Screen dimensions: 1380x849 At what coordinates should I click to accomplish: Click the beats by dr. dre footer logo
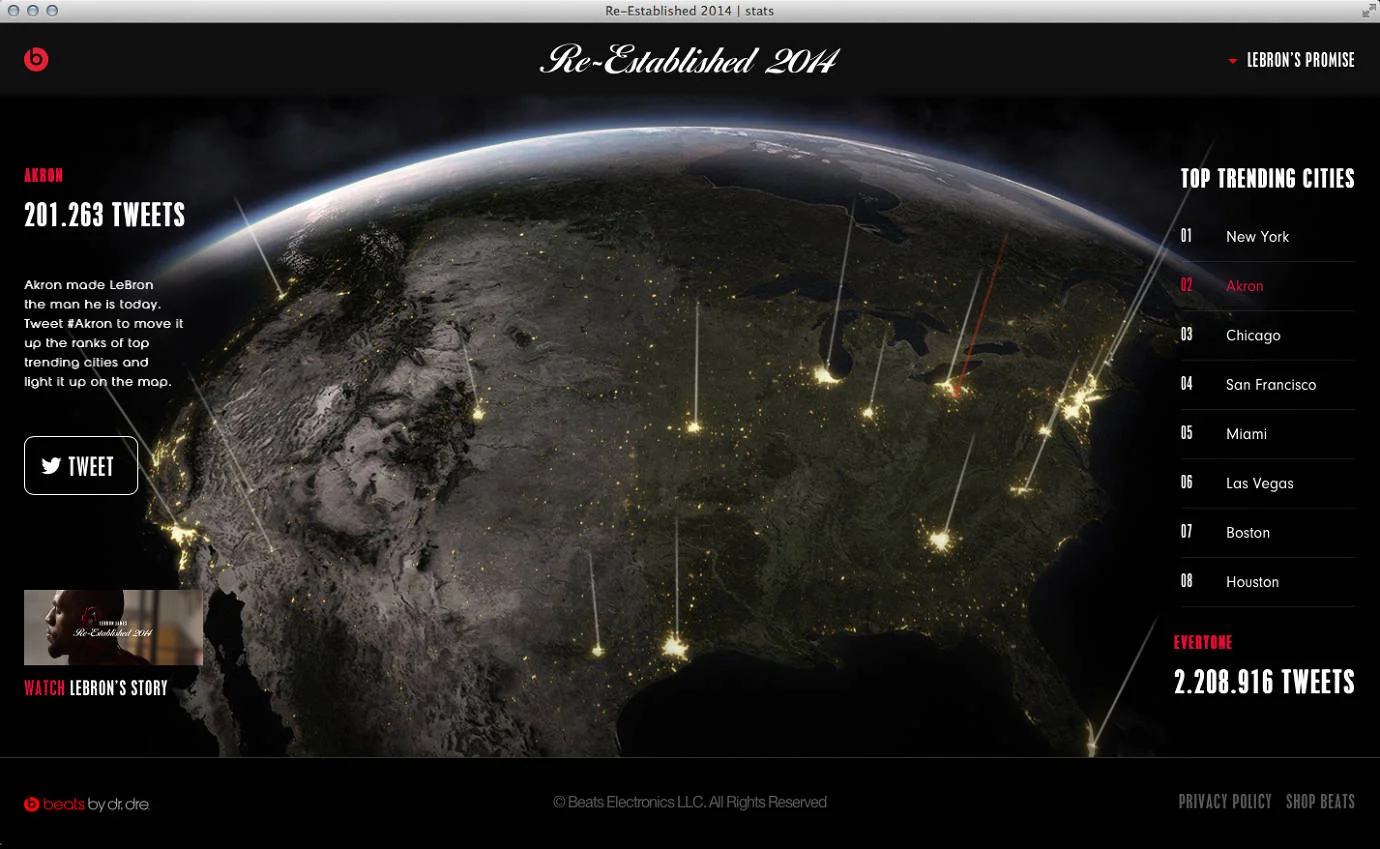click(x=88, y=804)
